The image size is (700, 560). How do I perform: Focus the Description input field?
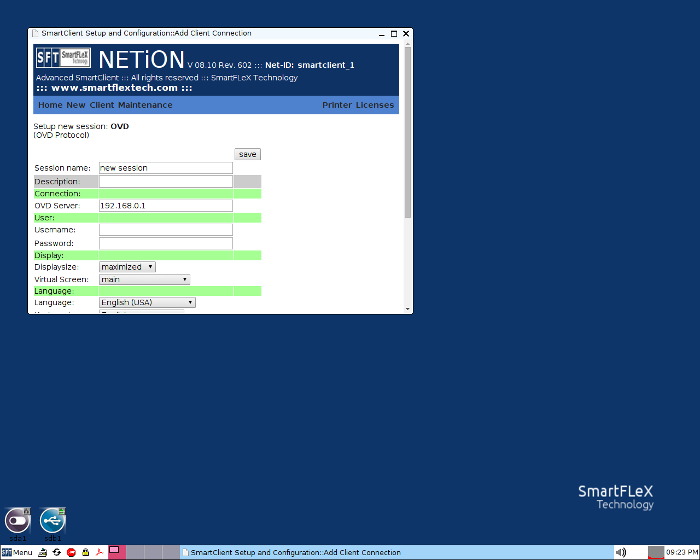point(166,181)
